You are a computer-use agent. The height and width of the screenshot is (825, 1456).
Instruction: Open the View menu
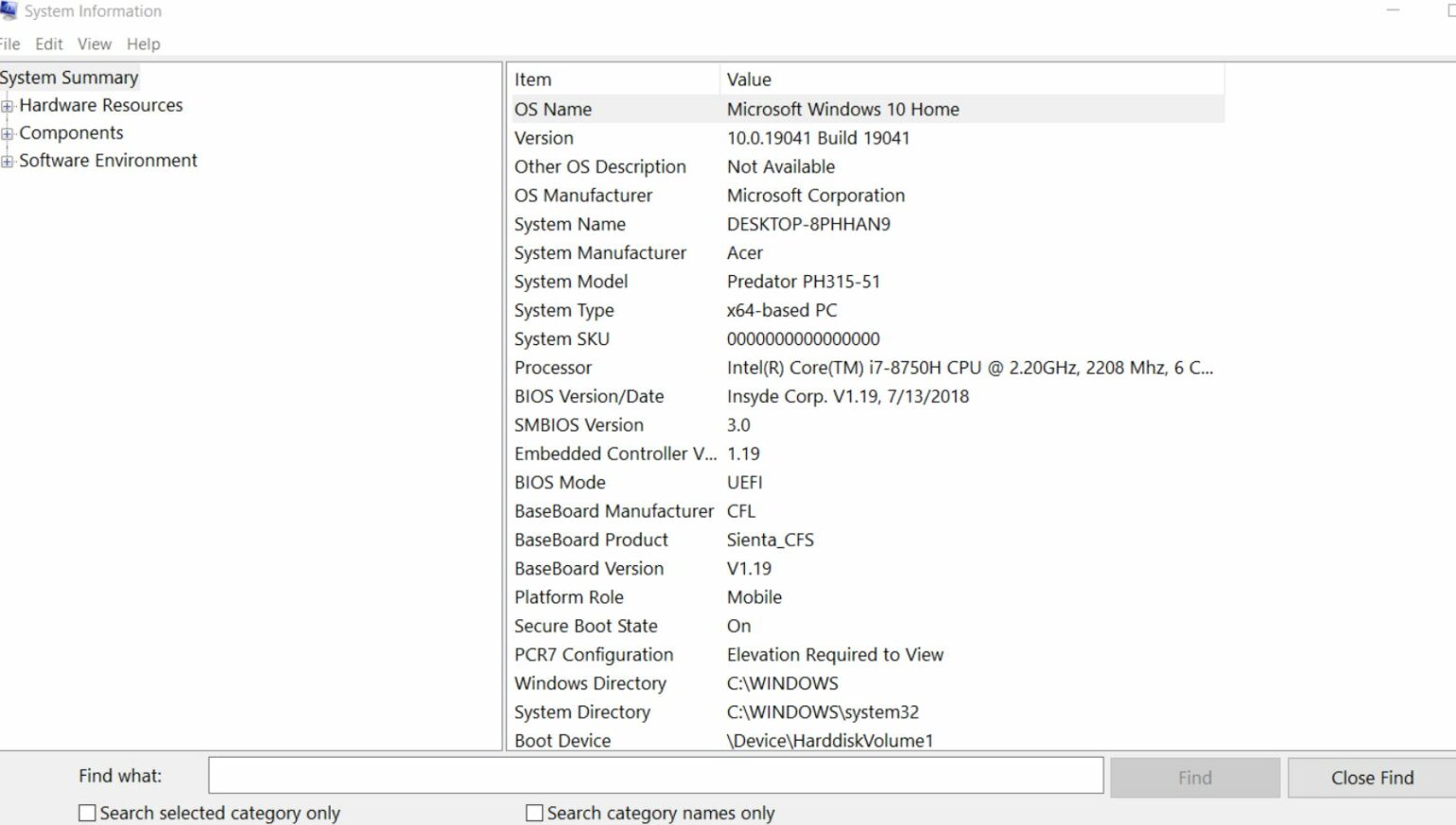point(94,44)
